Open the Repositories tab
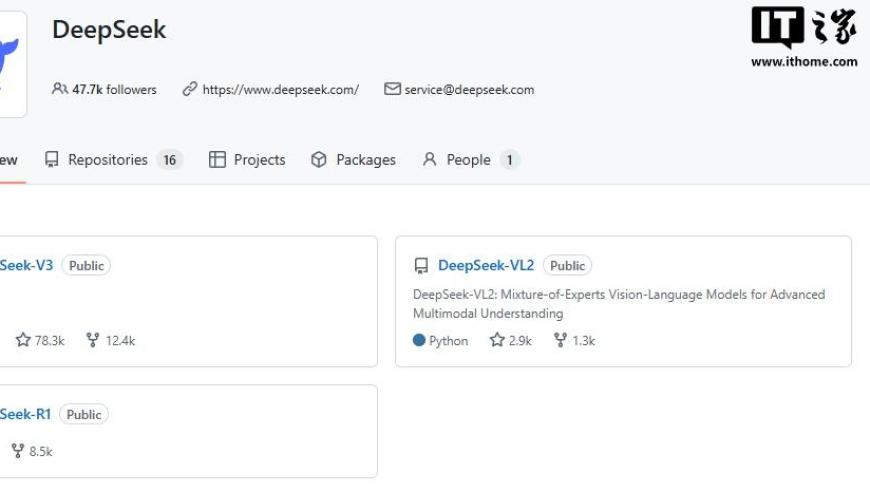Screen dimensions: 870x492 click(x=113, y=160)
